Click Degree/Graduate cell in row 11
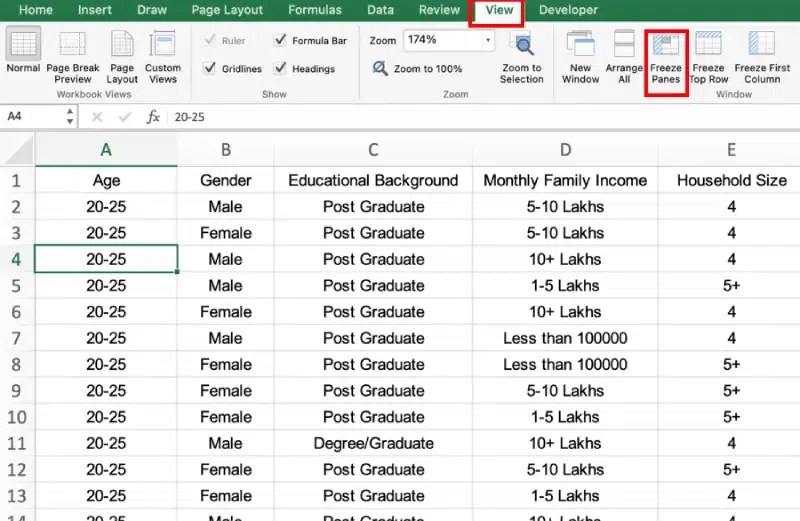The image size is (800, 521). coord(373,443)
